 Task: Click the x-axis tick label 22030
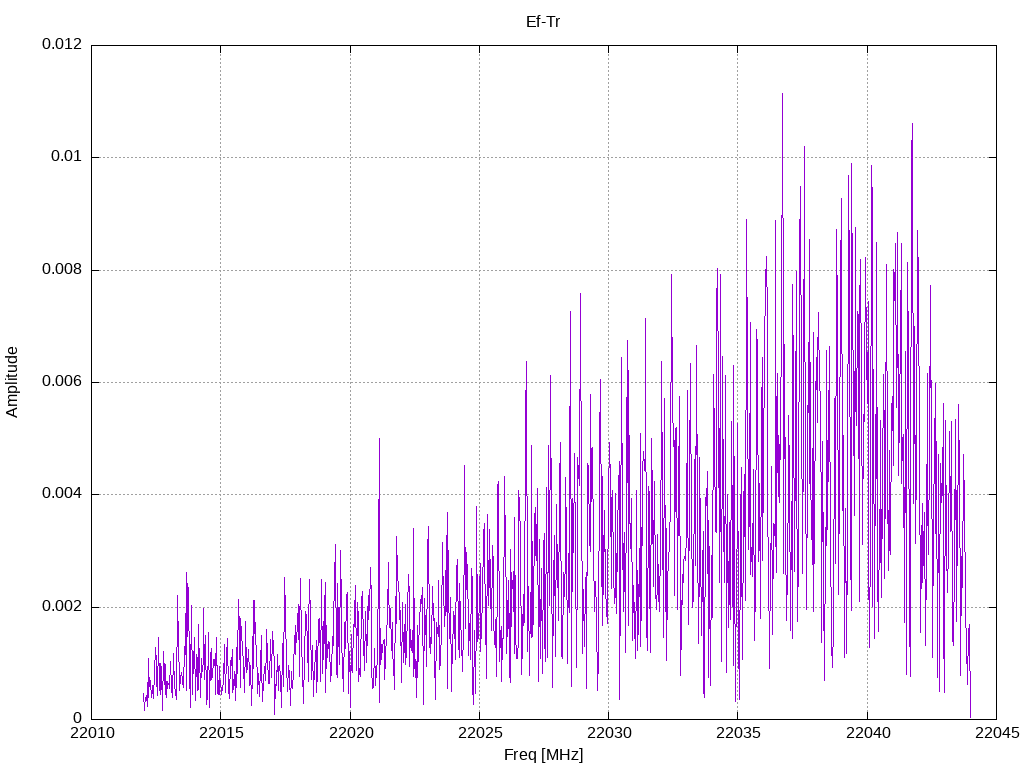point(609,733)
